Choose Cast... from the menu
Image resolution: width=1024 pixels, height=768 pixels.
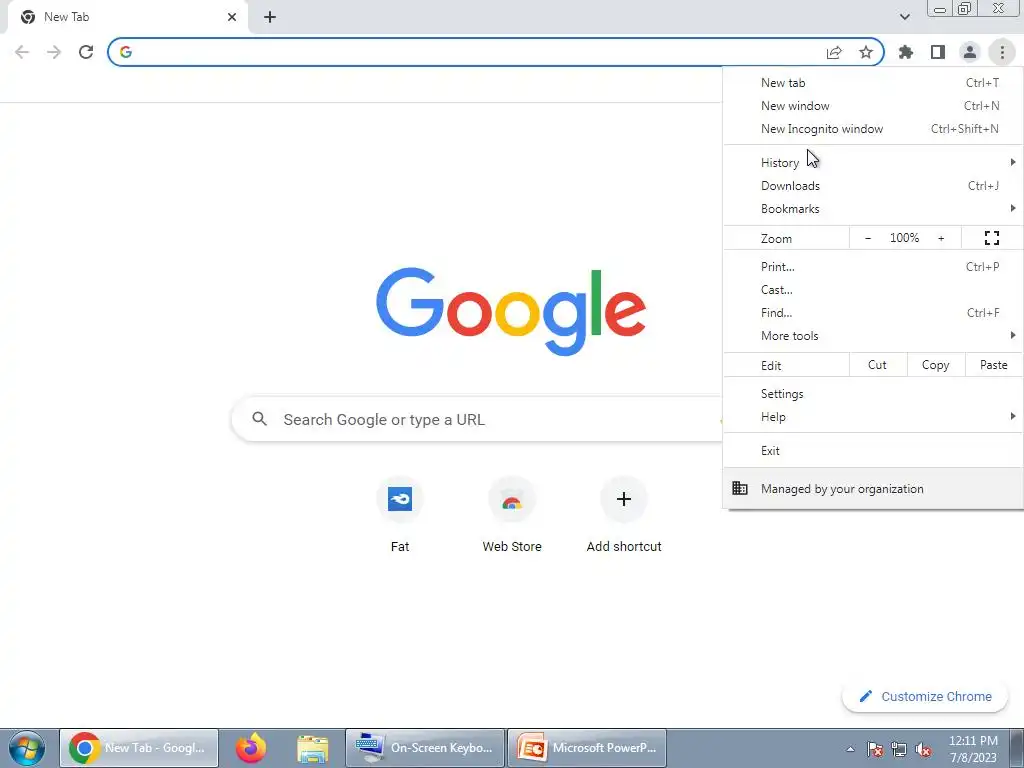tap(872, 289)
